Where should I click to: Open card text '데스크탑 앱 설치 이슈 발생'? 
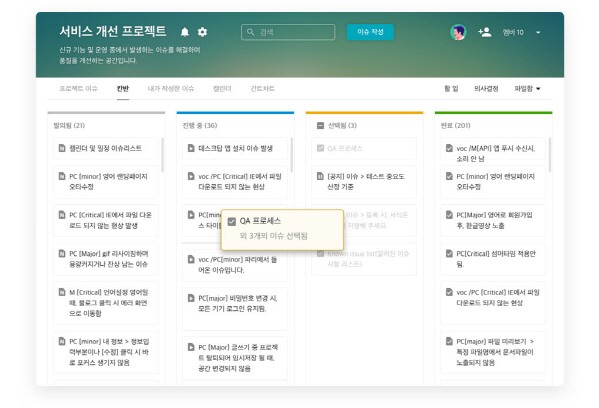pyautogui.click(x=235, y=148)
